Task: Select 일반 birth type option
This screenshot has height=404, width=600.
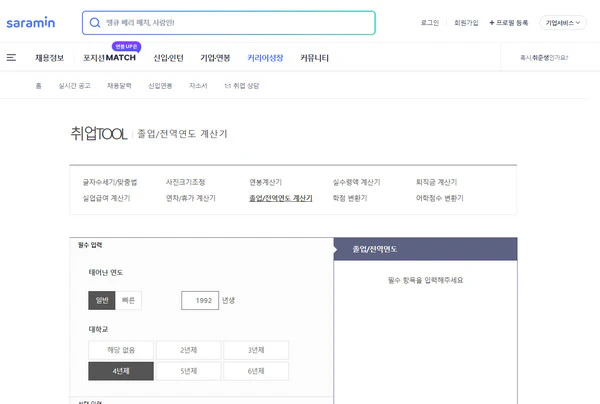Action: 102,300
